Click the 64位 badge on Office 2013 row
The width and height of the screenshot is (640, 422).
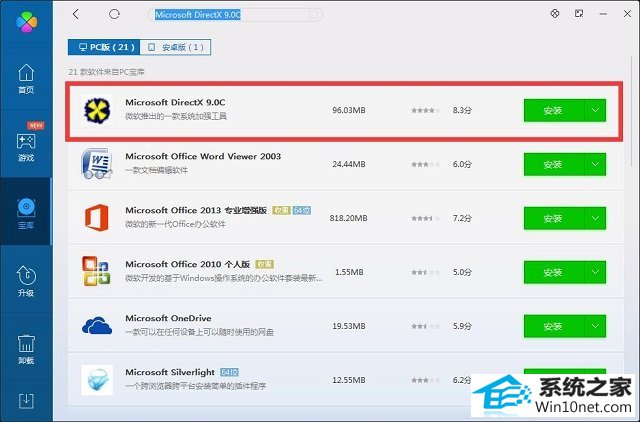302,210
